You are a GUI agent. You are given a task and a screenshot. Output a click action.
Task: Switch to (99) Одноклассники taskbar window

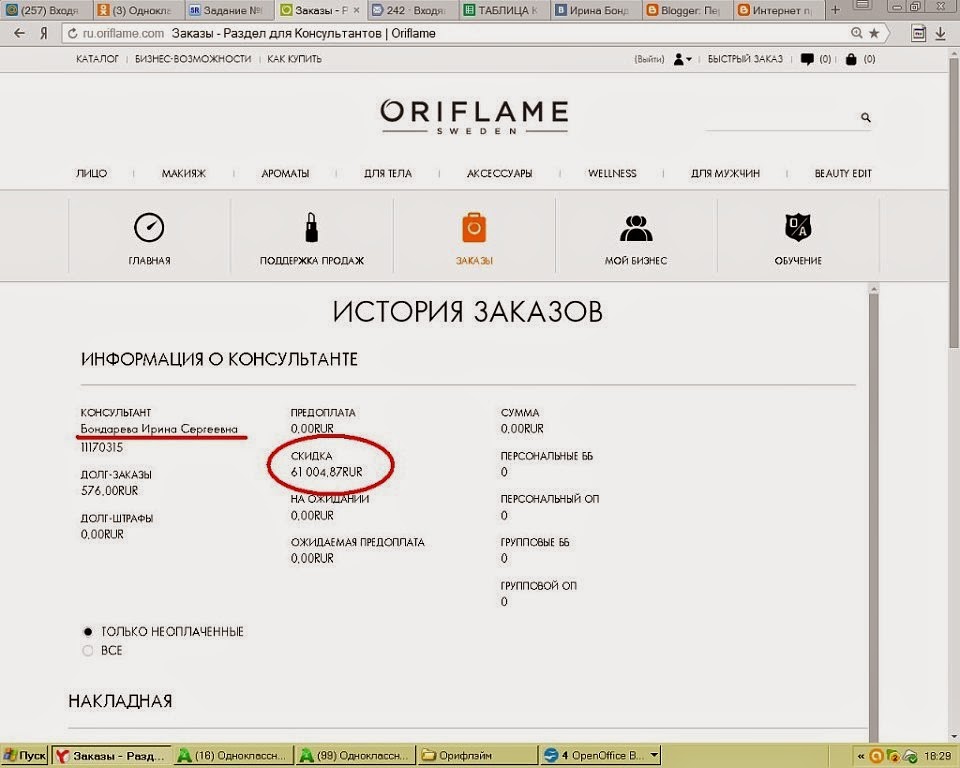(354, 756)
